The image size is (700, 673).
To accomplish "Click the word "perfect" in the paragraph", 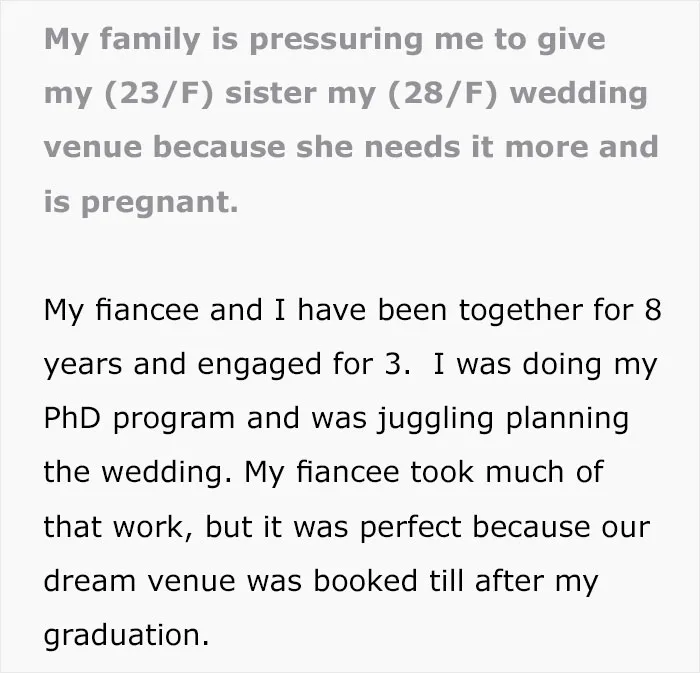I will click(410, 528).
